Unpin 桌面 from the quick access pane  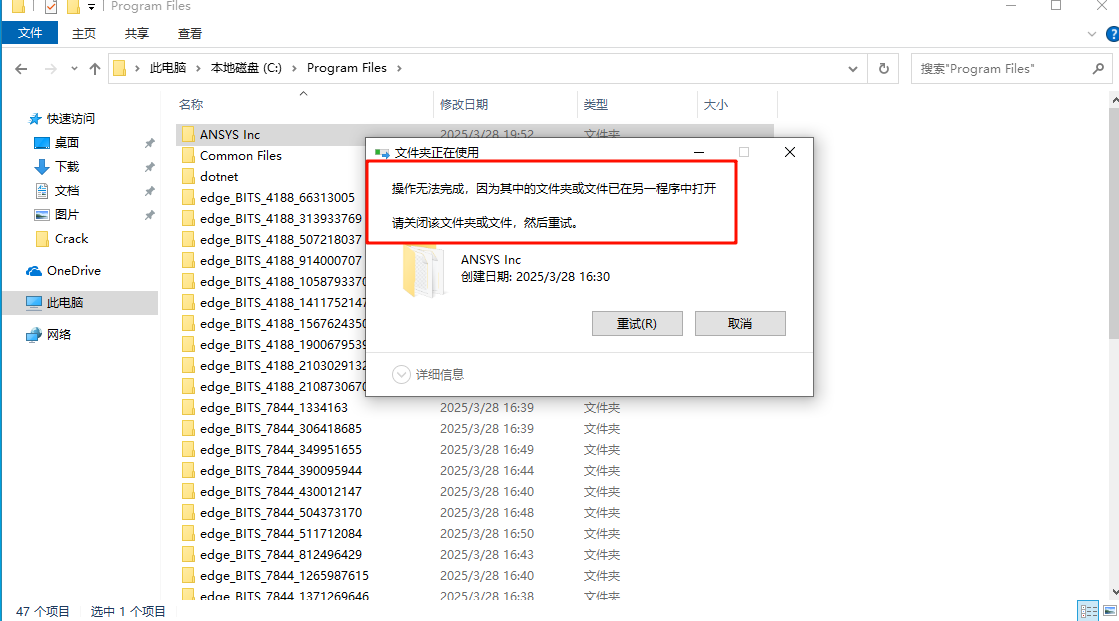[149, 143]
